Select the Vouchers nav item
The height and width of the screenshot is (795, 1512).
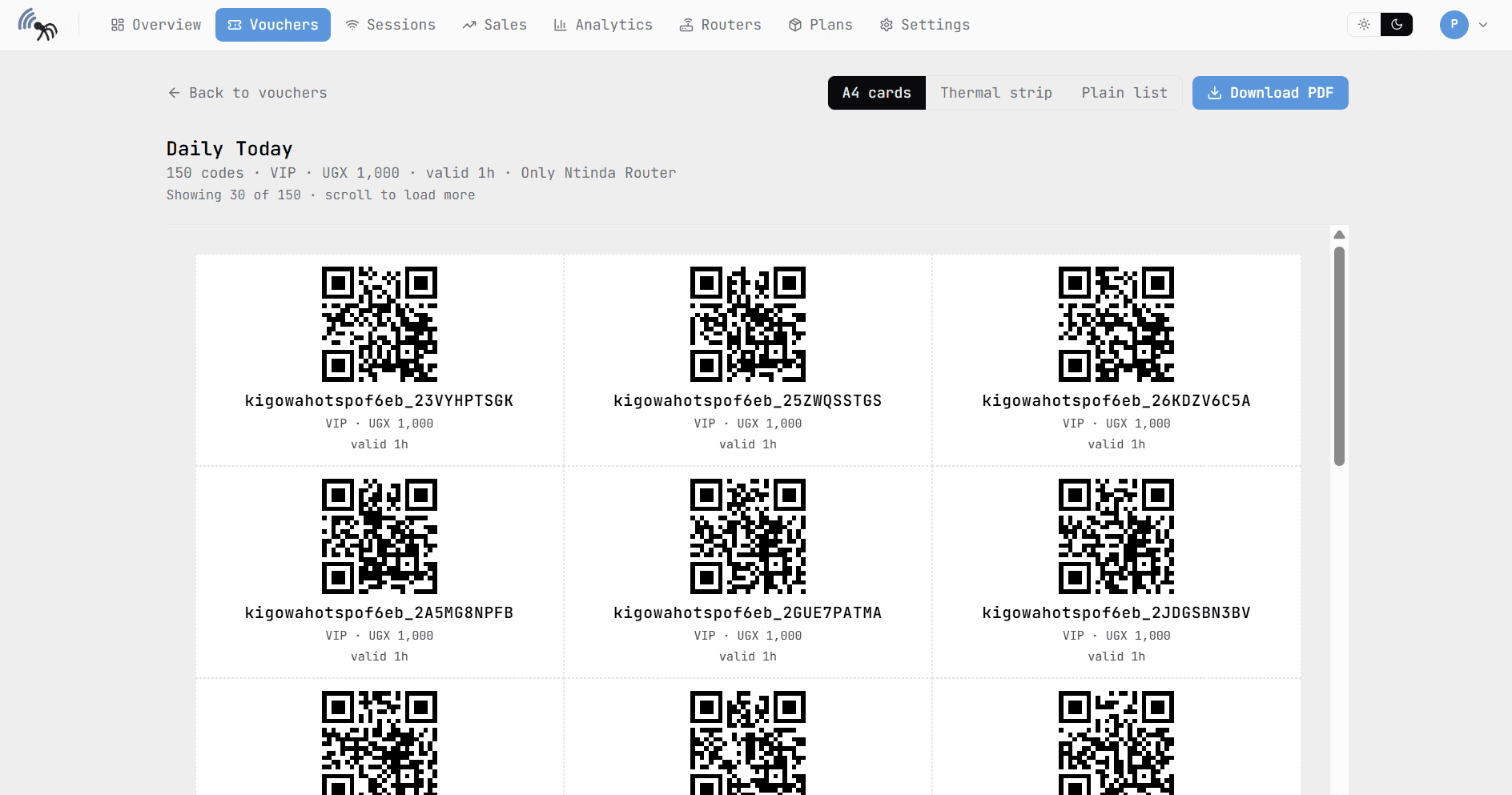point(273,25)
